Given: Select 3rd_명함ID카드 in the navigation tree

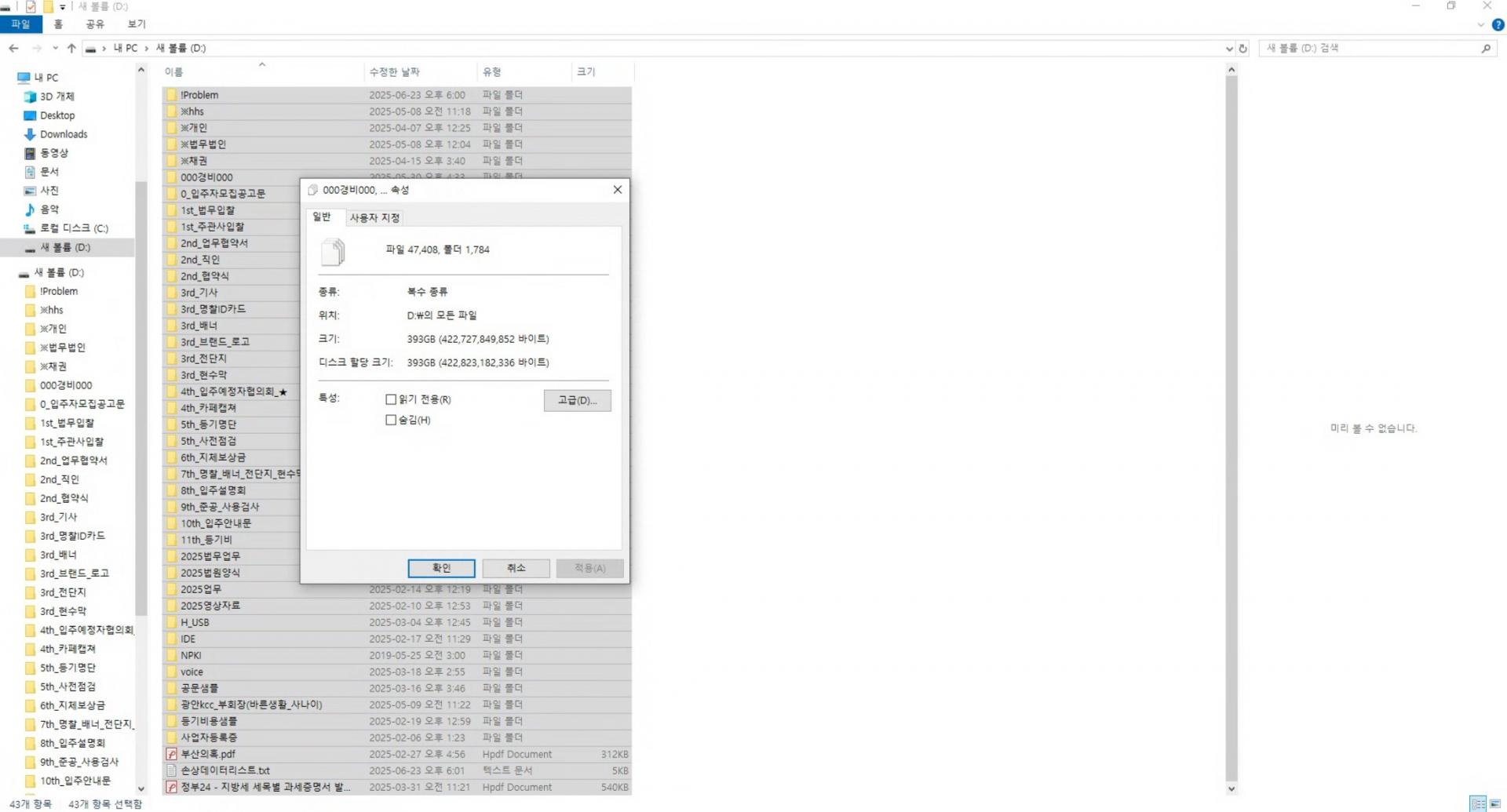Looking at the screenshot, I should pyautogui.click(x=72, y=536).
